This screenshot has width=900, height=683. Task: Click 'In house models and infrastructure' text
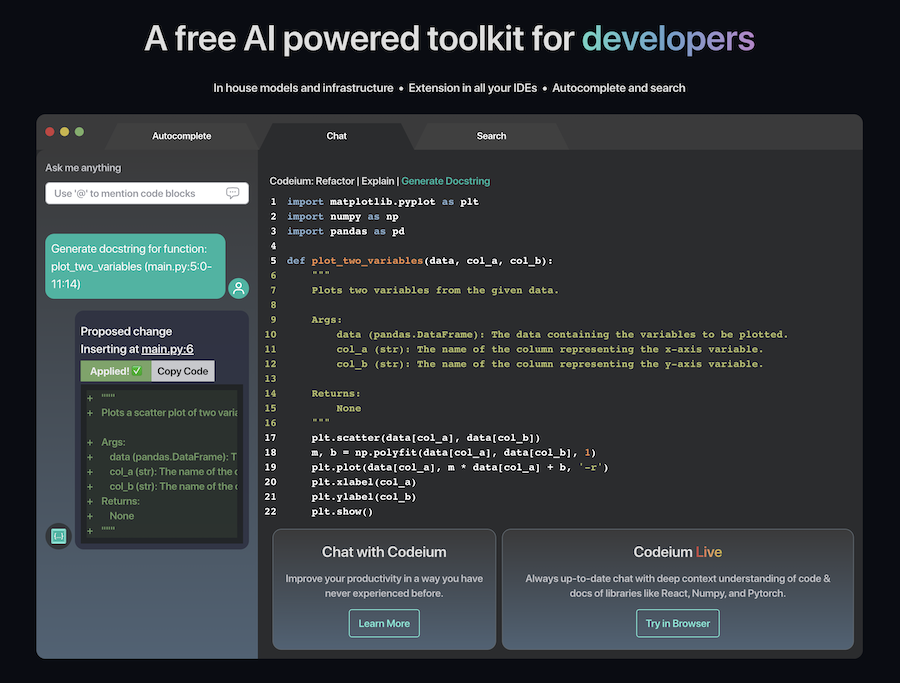point(303,88)
